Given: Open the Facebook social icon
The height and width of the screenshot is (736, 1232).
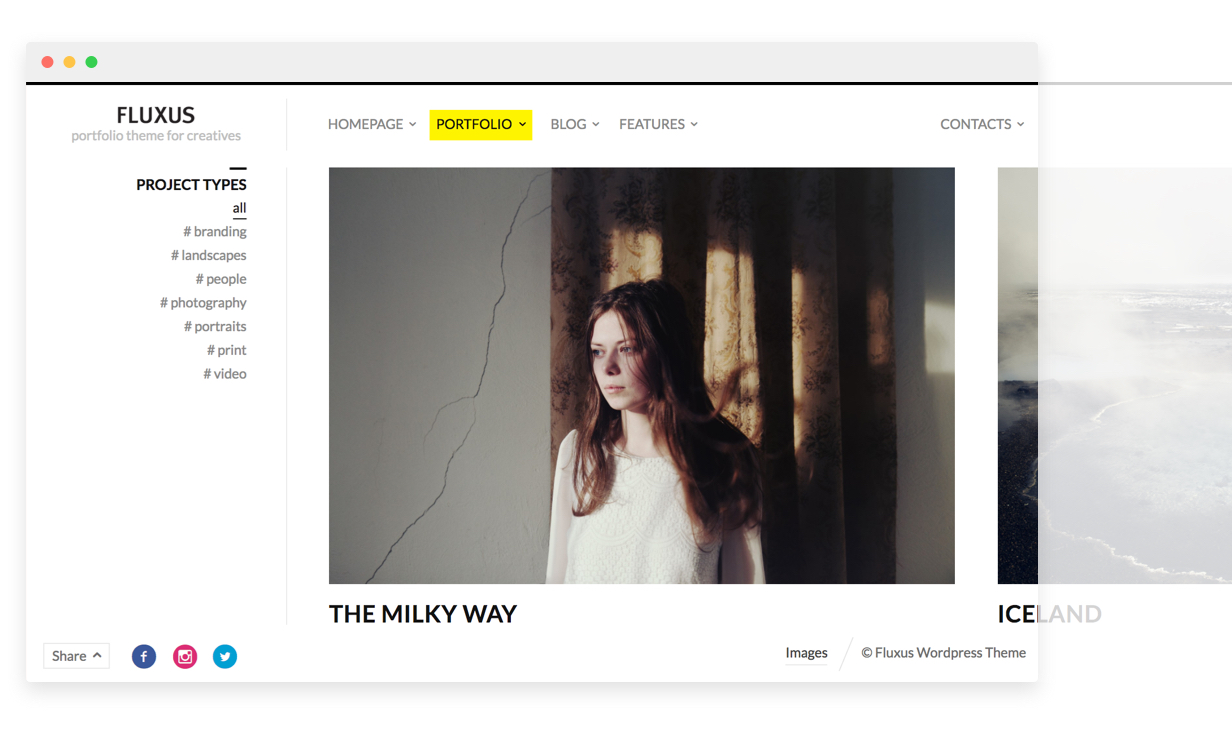Looking at the screenshot, I should click(144, 656).
